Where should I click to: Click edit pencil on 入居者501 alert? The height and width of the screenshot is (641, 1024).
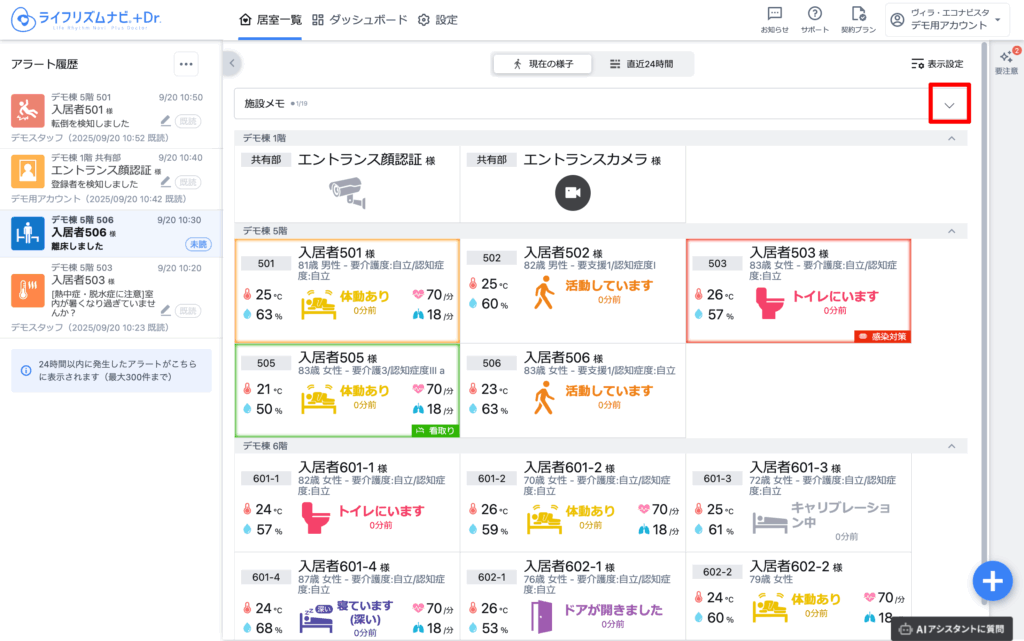(165, 120)
